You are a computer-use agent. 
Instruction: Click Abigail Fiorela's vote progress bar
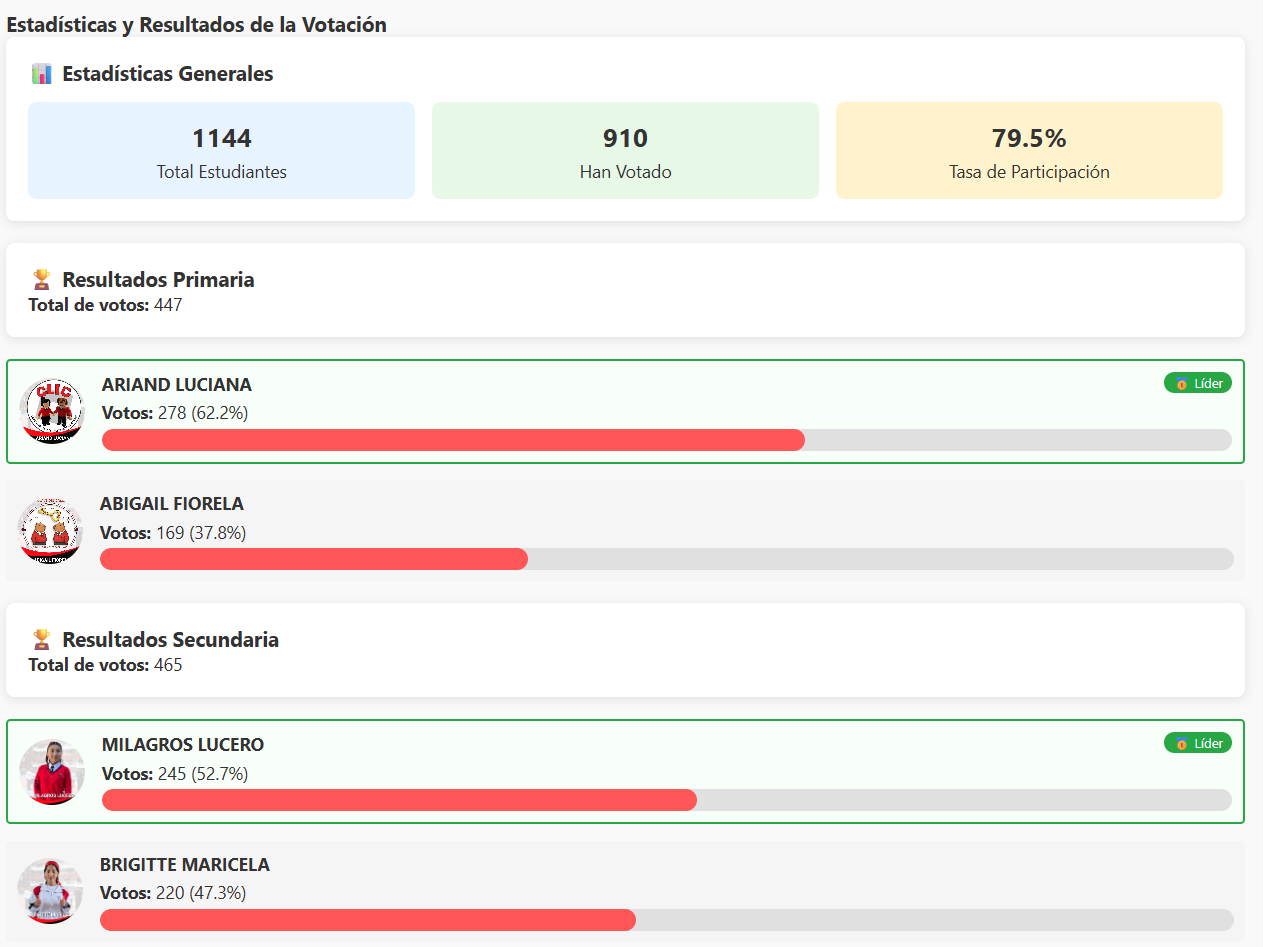click(314, 559)
